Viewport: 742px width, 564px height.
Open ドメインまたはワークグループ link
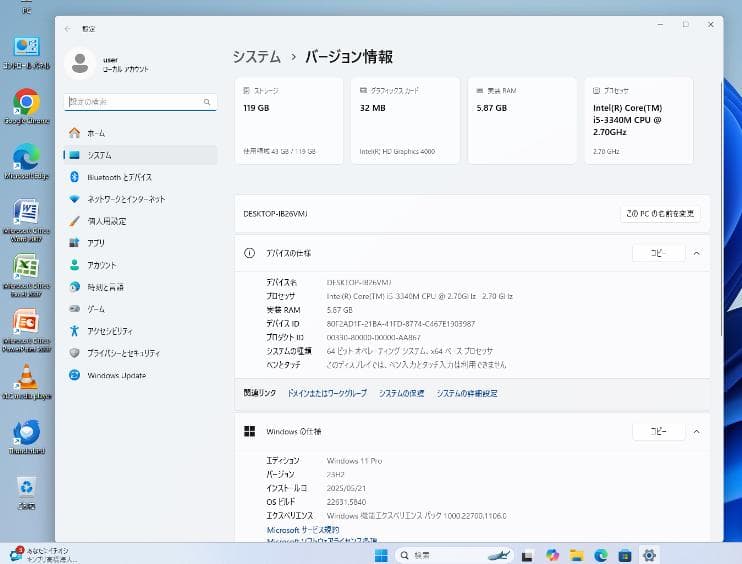(327, 393)
